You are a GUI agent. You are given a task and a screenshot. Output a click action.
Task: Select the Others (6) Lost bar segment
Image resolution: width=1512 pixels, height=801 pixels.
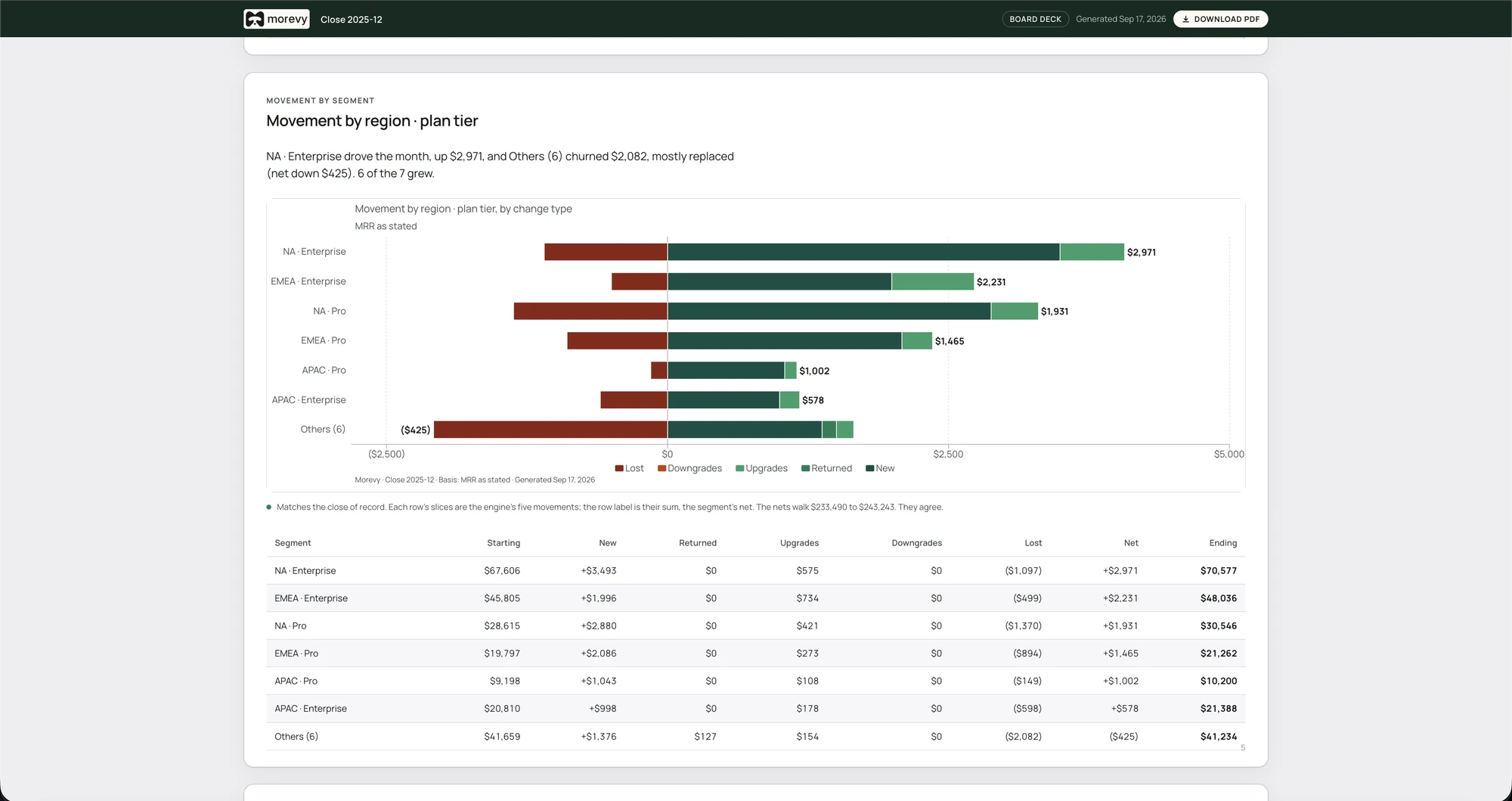(550, 430)
